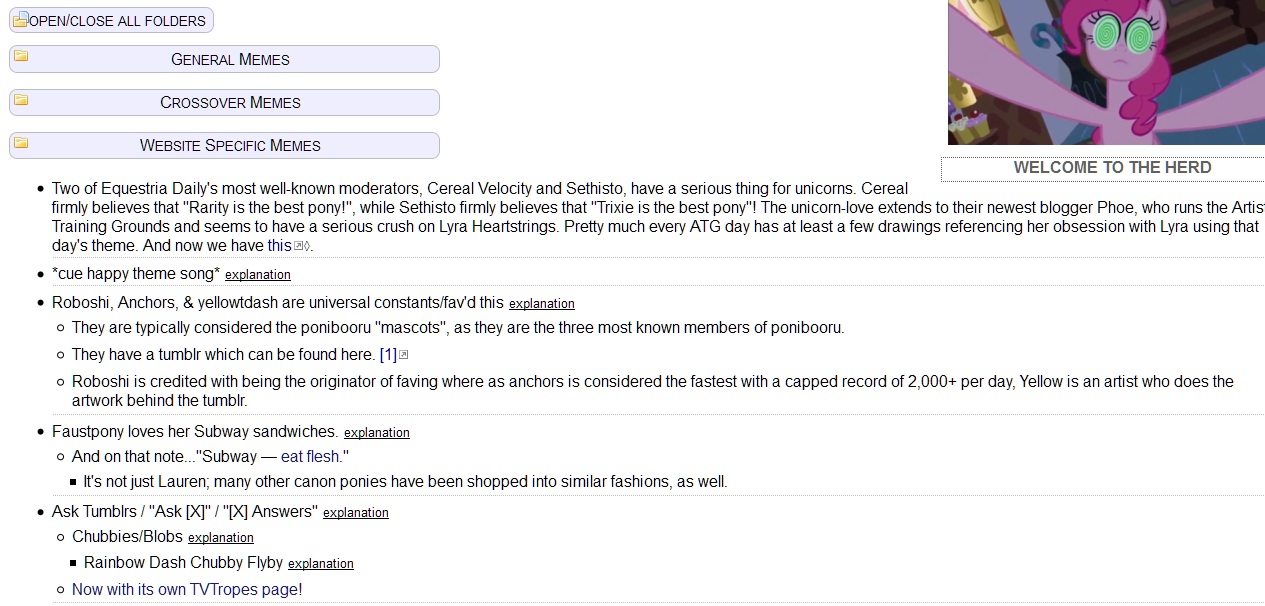The width and height of the screenshot is (1265, 606).
Task: Click the folder icon beside Website Specific Memes
Action: click(20, 143)
